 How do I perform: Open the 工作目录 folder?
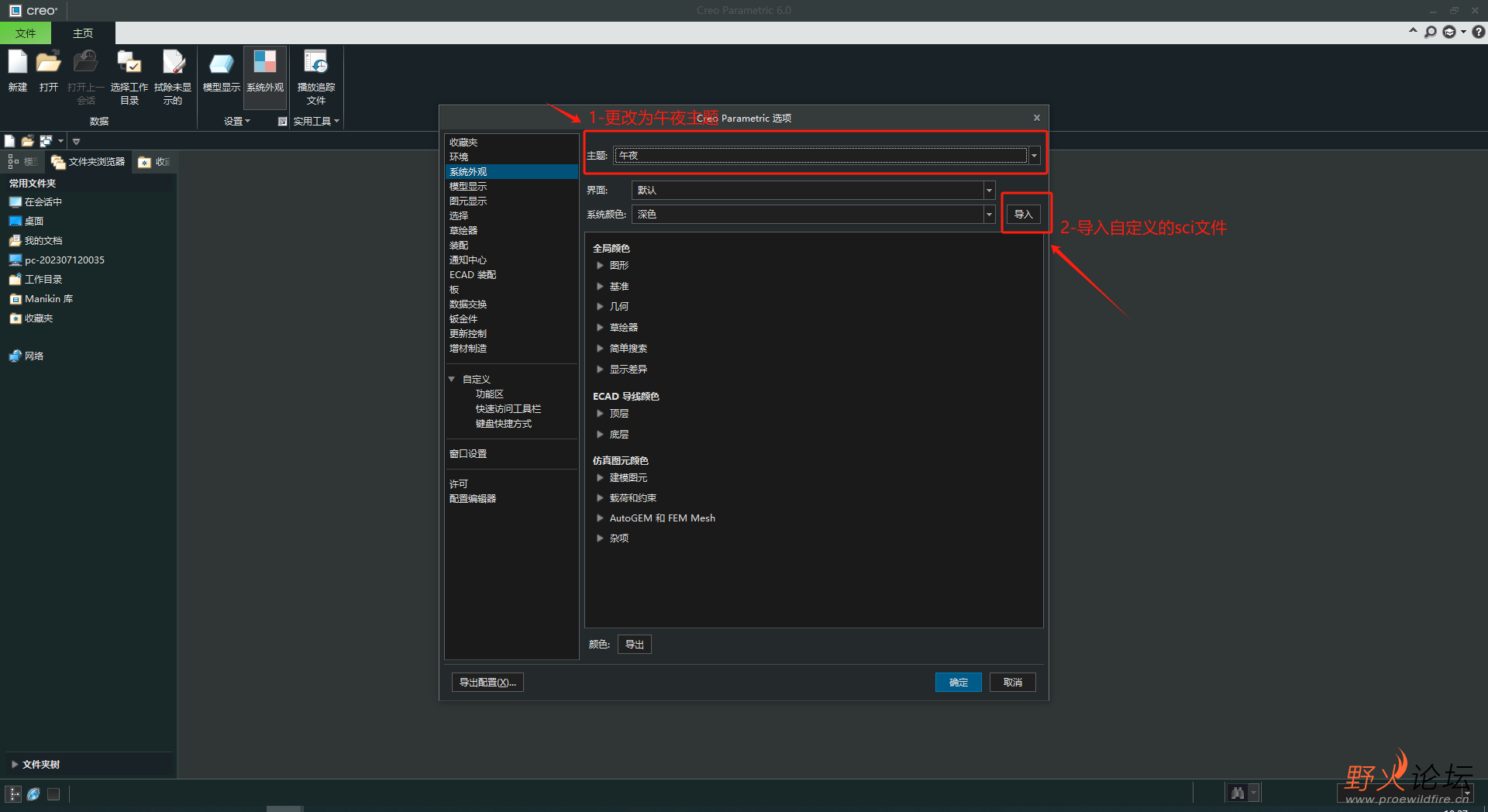click(x=36, y=280)
